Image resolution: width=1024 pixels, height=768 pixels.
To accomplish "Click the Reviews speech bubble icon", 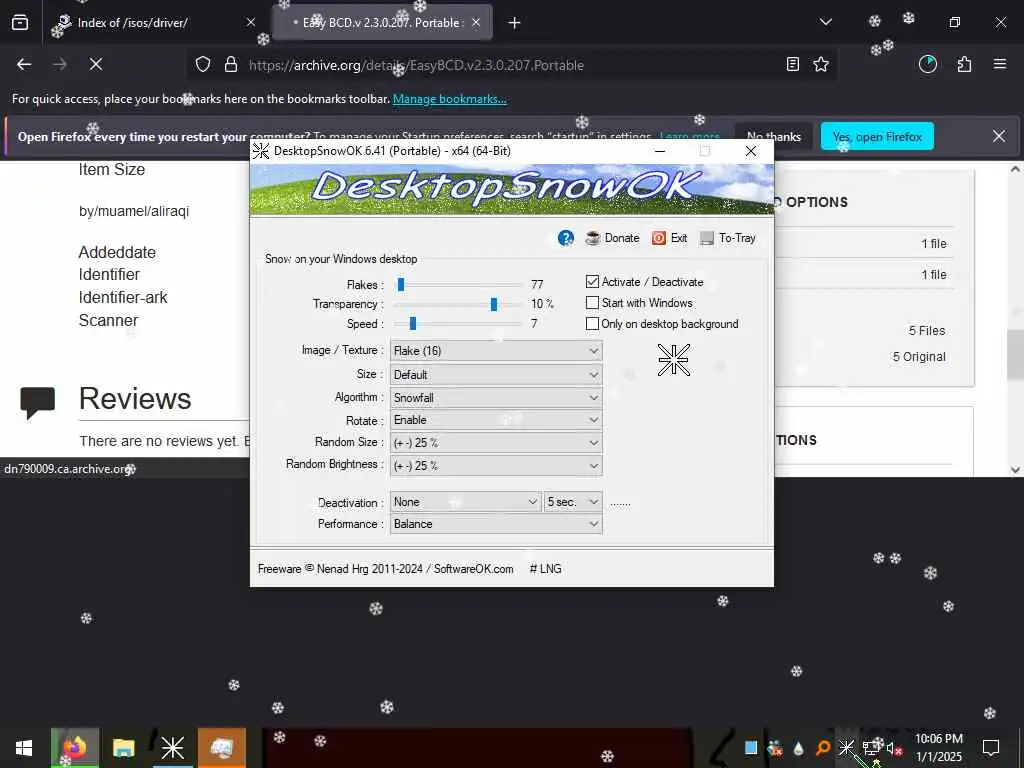I will click(x=37, y=402).
